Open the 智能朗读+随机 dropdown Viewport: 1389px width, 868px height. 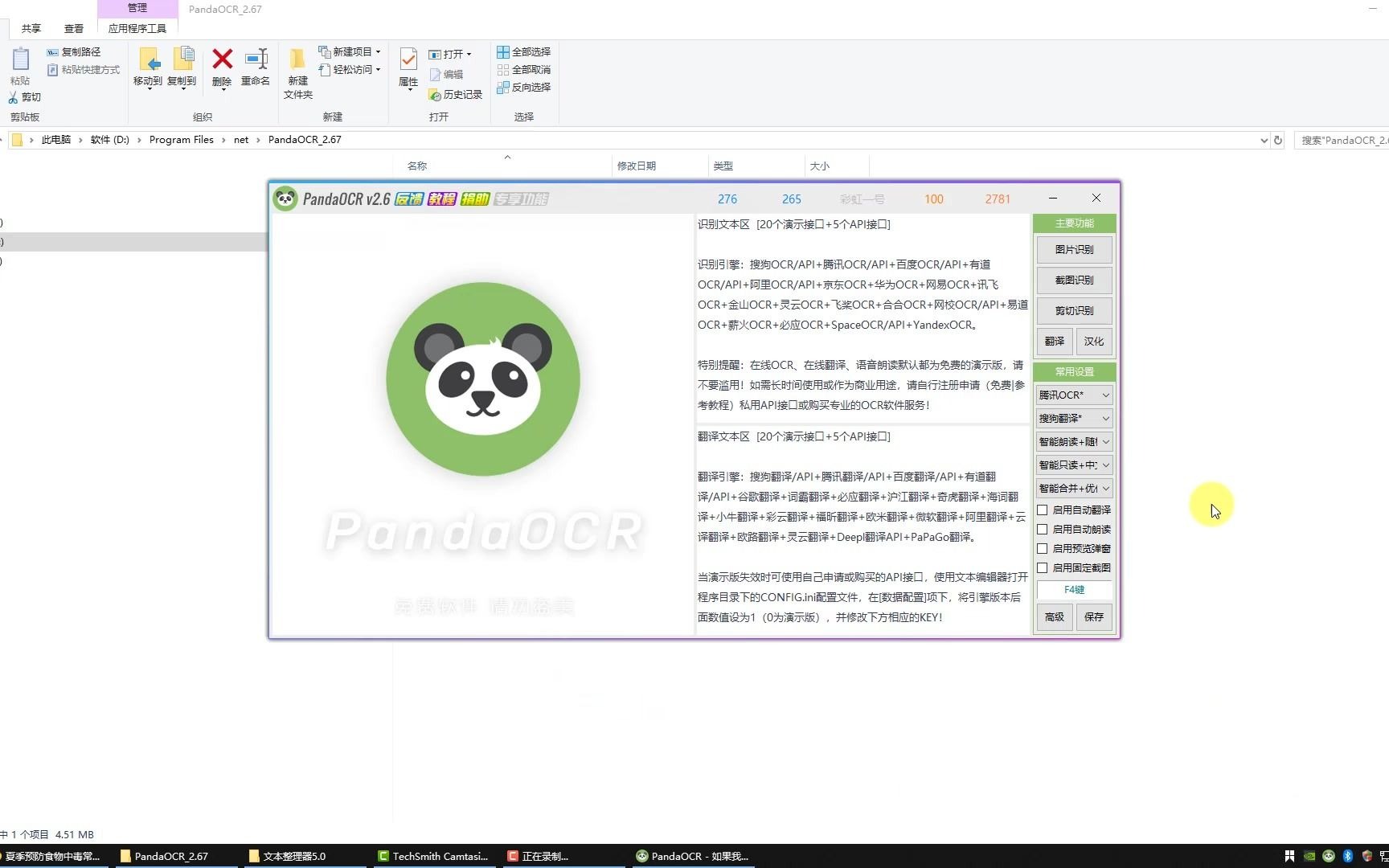1075,442
